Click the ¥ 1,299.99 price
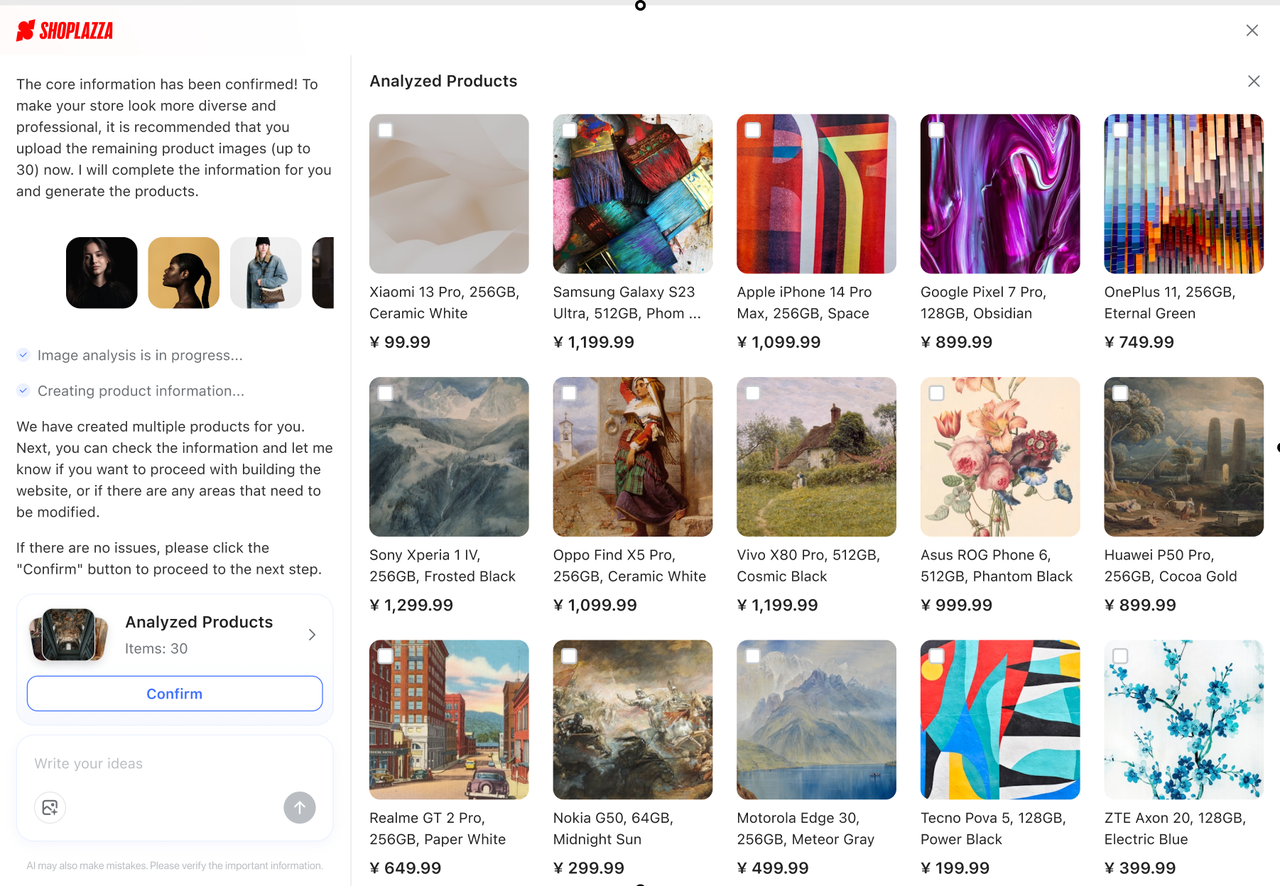 [x=412, y=605]
